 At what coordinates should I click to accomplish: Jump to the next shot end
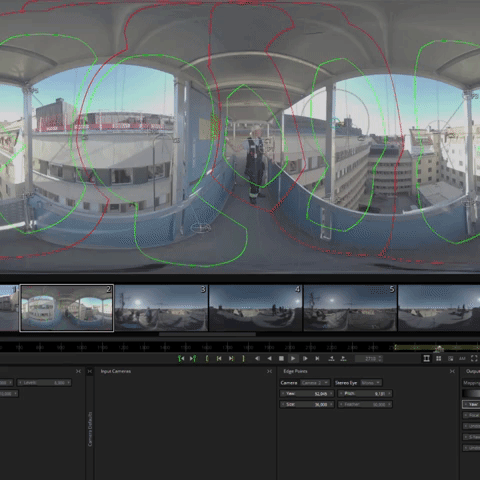[x=231, y=359]
